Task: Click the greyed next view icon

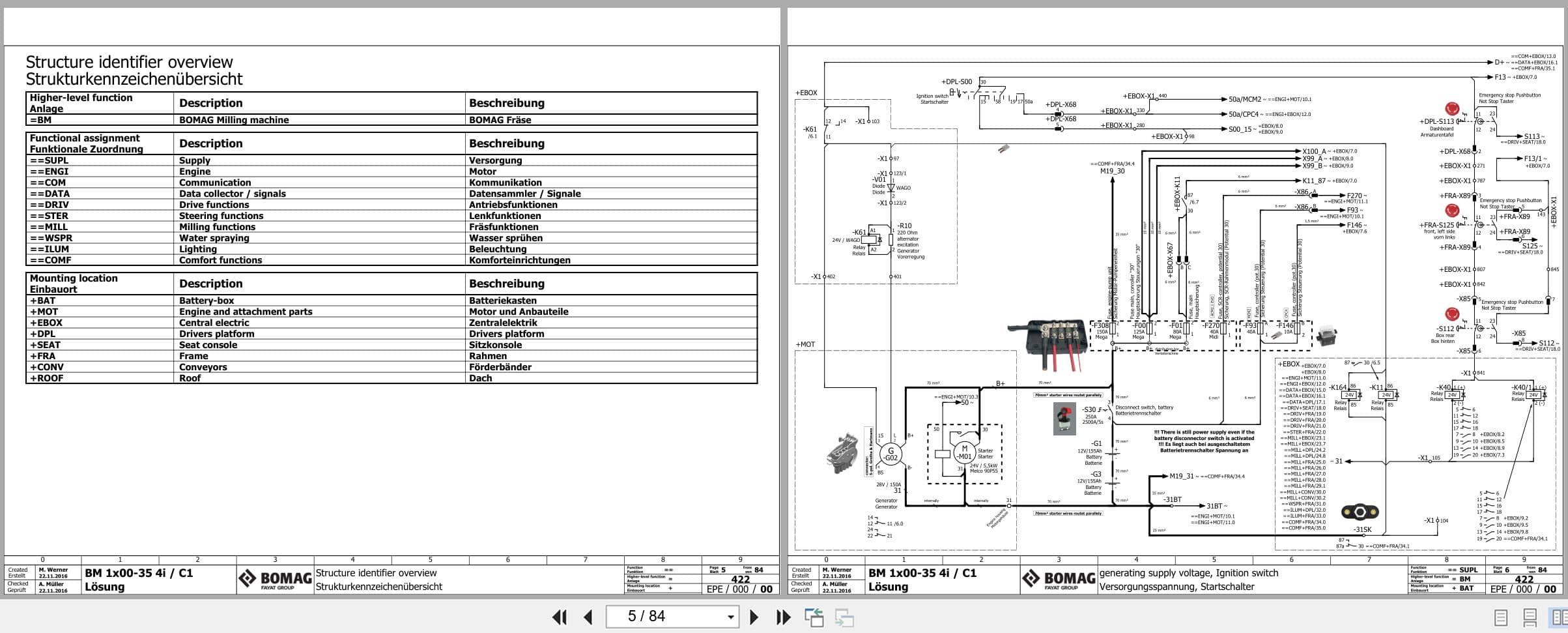Action: [844, 617]
